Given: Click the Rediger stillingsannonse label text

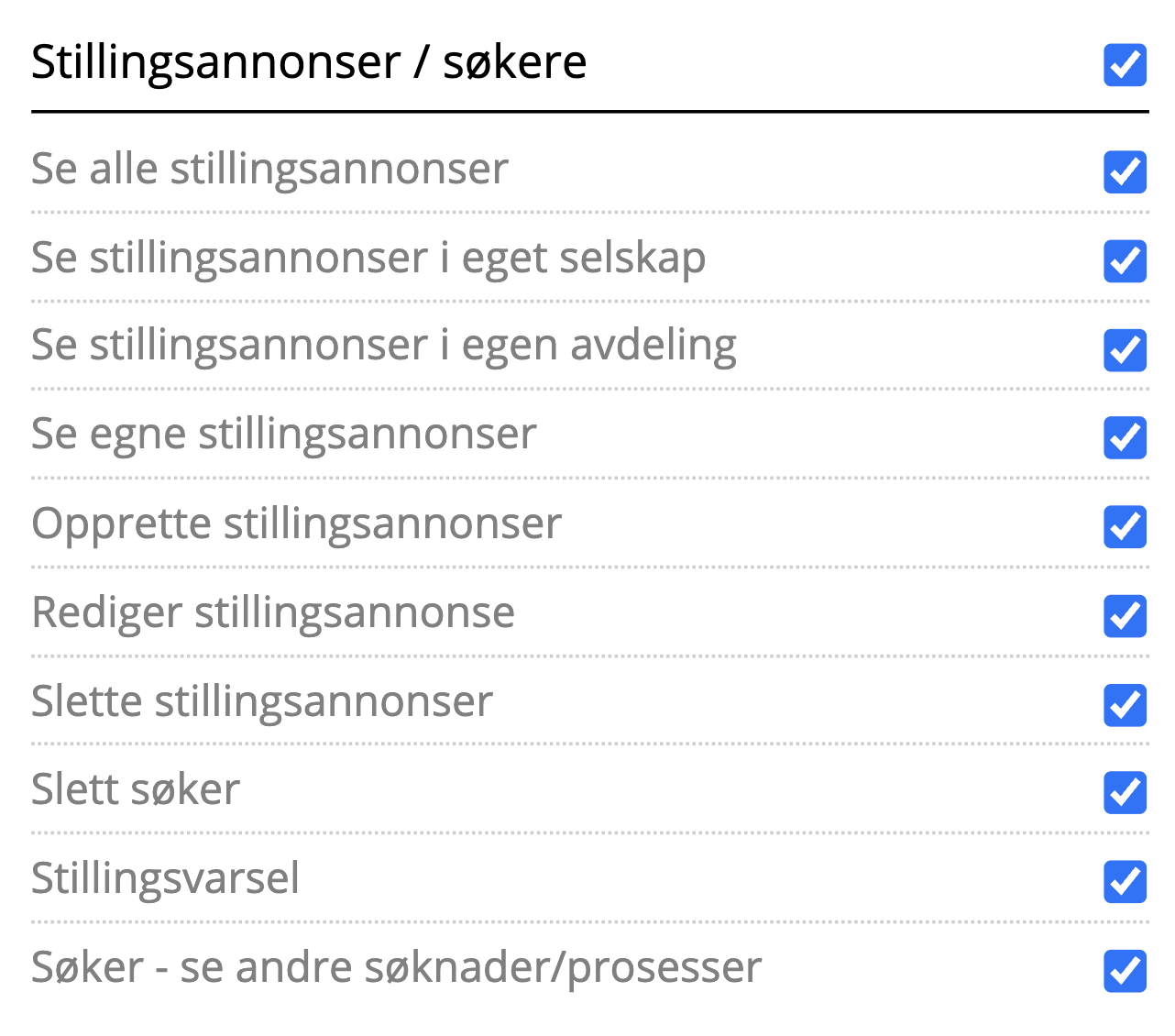Looking at the screenshot, I should [x=273, y=613].
